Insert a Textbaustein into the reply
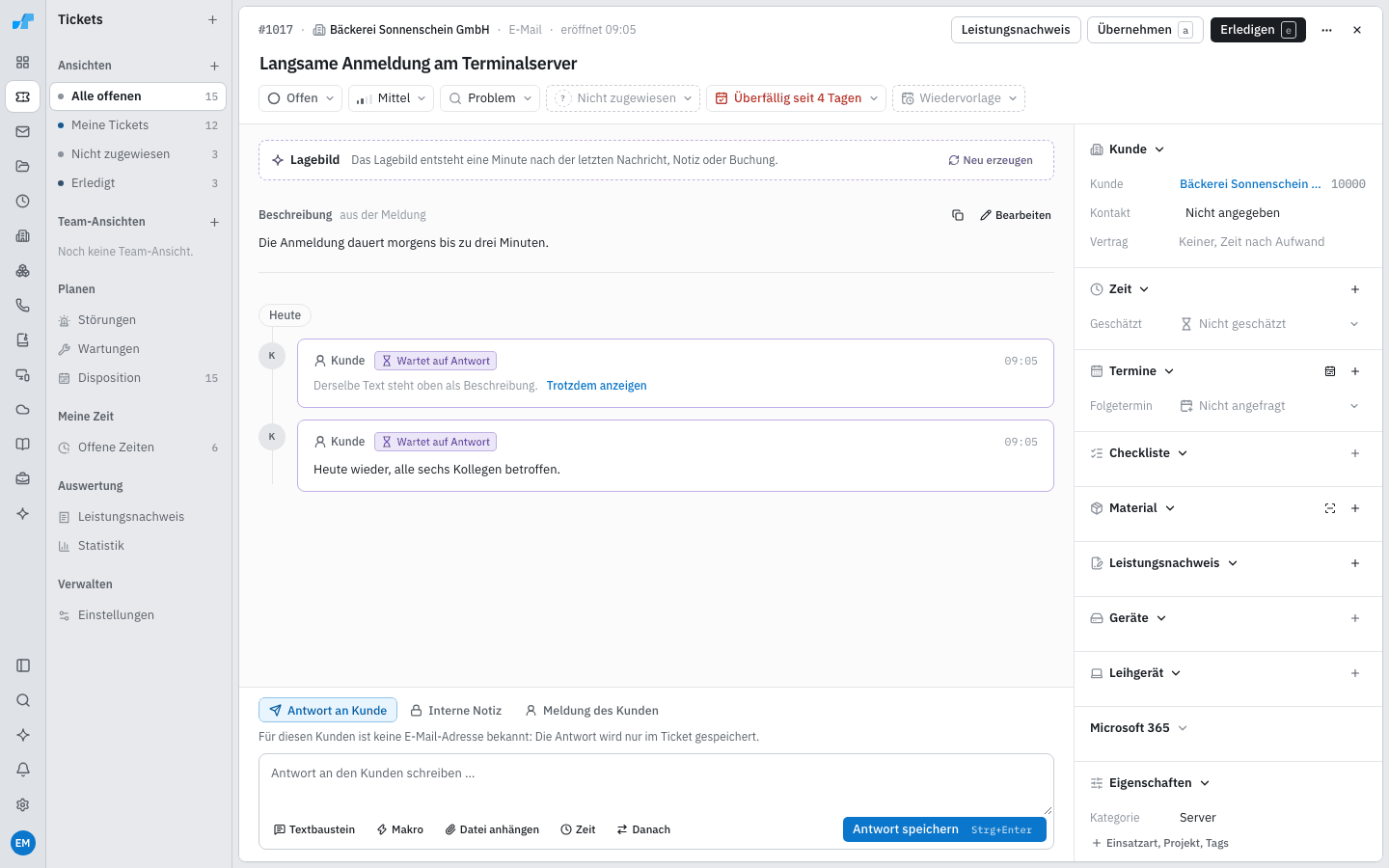The height and width of the screenshot is (868, 1389). (314, 829)
